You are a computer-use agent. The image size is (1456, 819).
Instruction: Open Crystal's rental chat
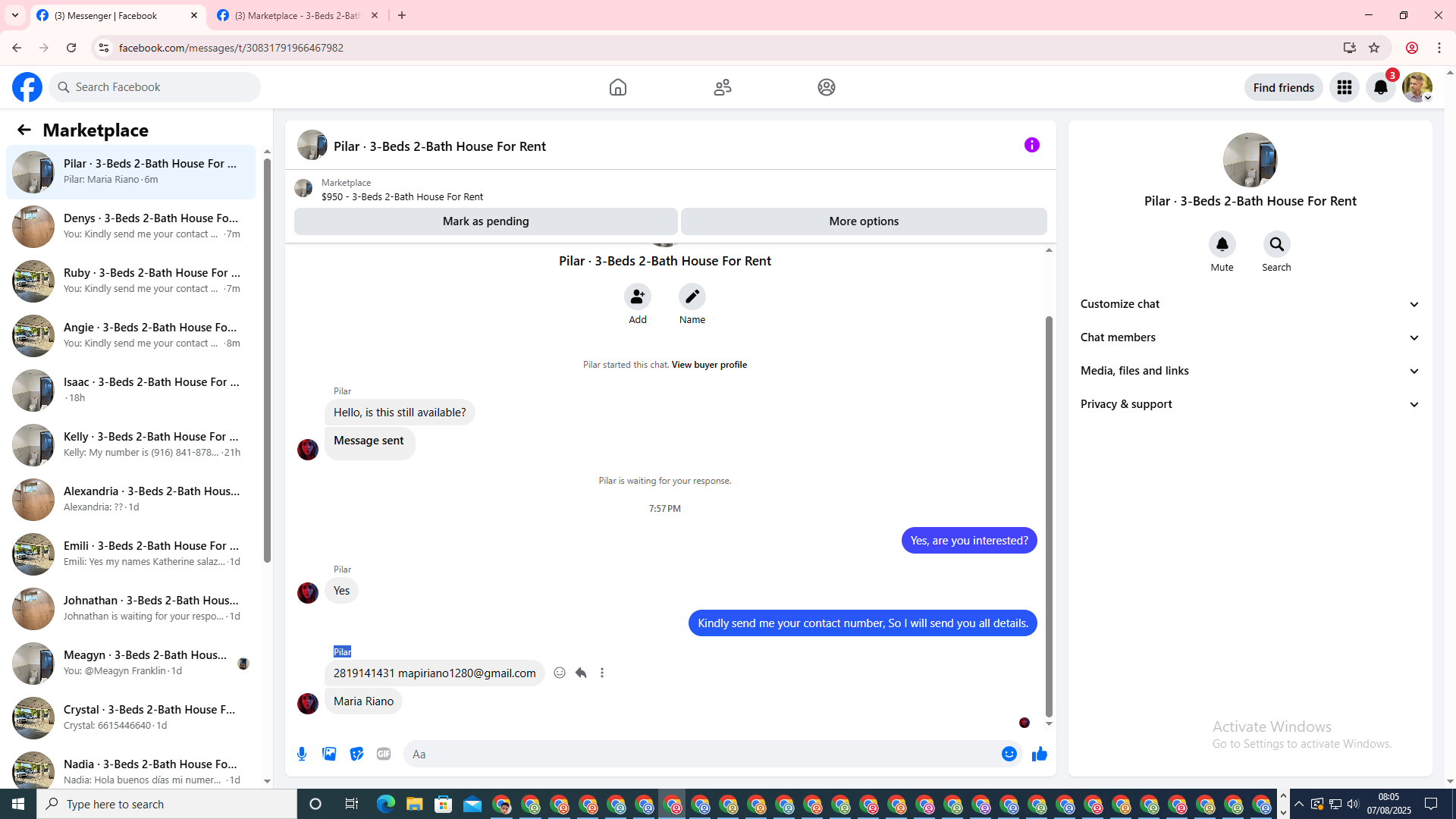pyautogui.click(x=130, y=717)
